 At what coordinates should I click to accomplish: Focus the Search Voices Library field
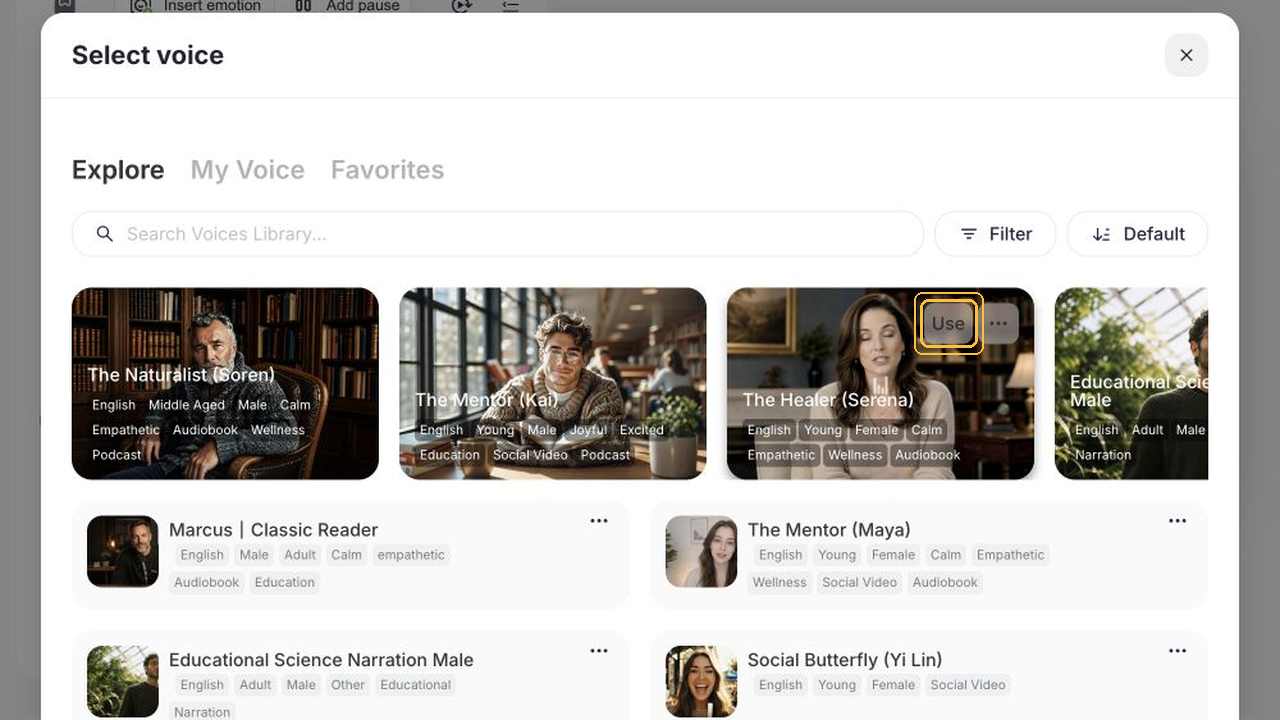click(x=498, y=234)
